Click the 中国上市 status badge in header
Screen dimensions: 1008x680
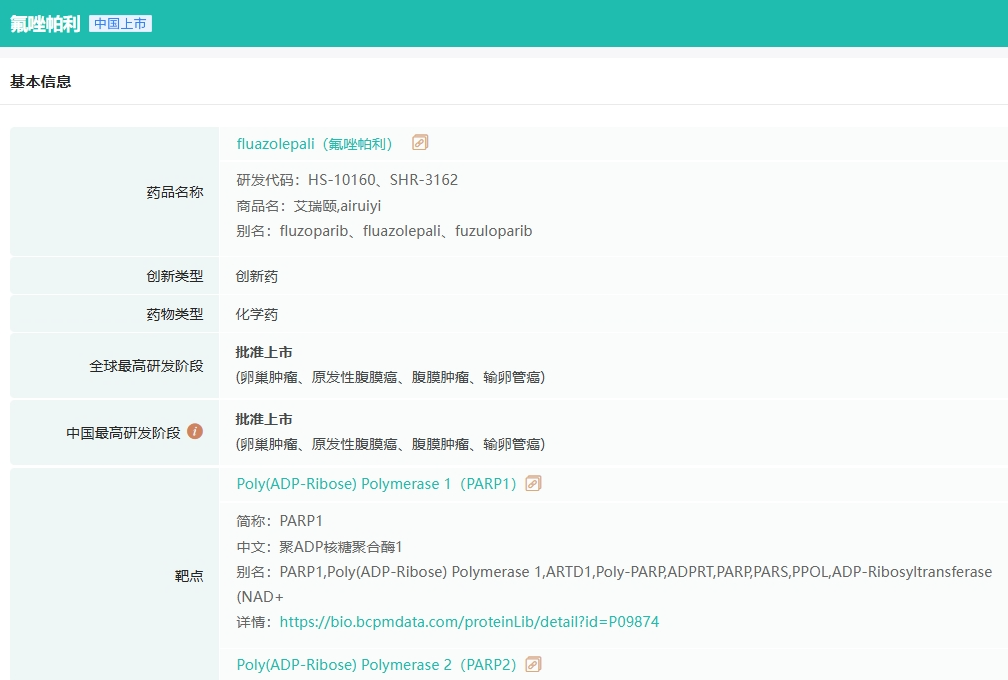click(120, 24)
